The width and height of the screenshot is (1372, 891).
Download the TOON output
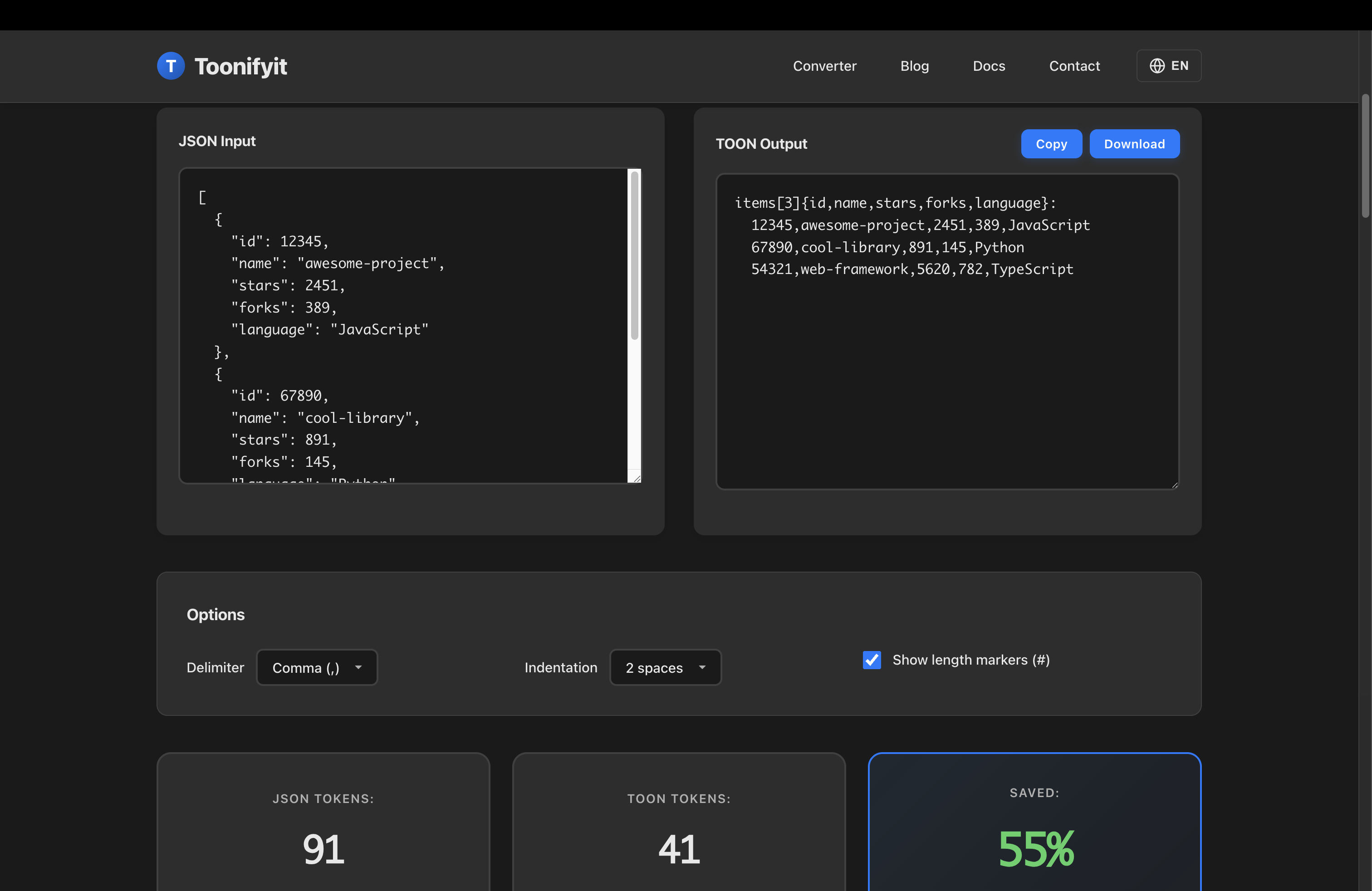pyautogui.click(x=1134, y=144)
